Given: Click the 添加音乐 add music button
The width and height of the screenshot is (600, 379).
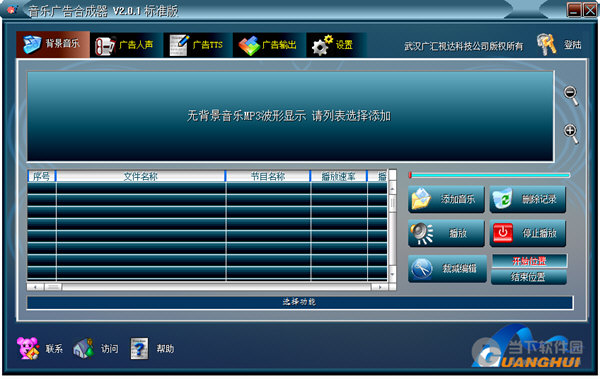Looking at the screenshot, I should click(446, 199).
